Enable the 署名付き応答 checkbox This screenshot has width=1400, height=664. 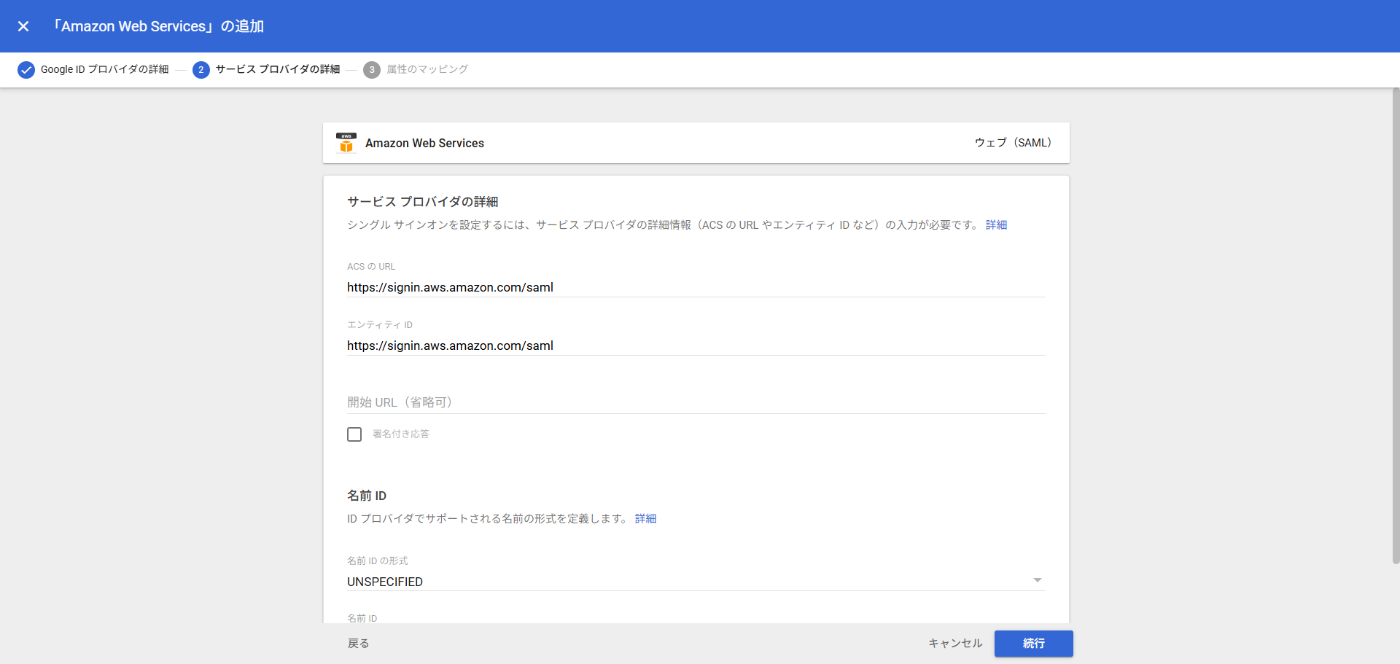pyautogui.click(x=354, y=434)
